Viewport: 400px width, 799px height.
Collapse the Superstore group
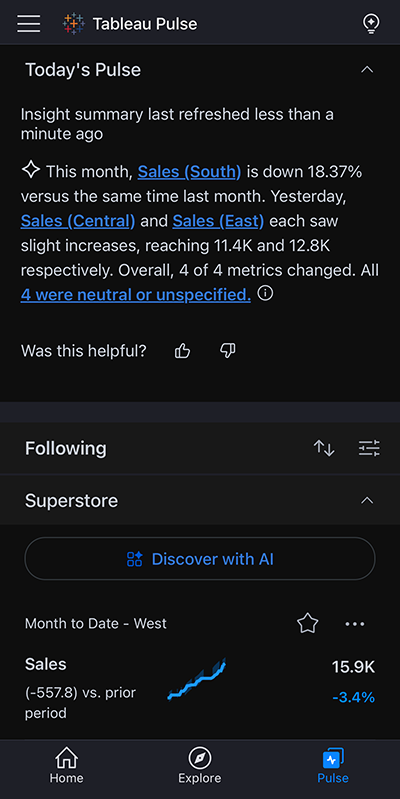click(367, 500)
